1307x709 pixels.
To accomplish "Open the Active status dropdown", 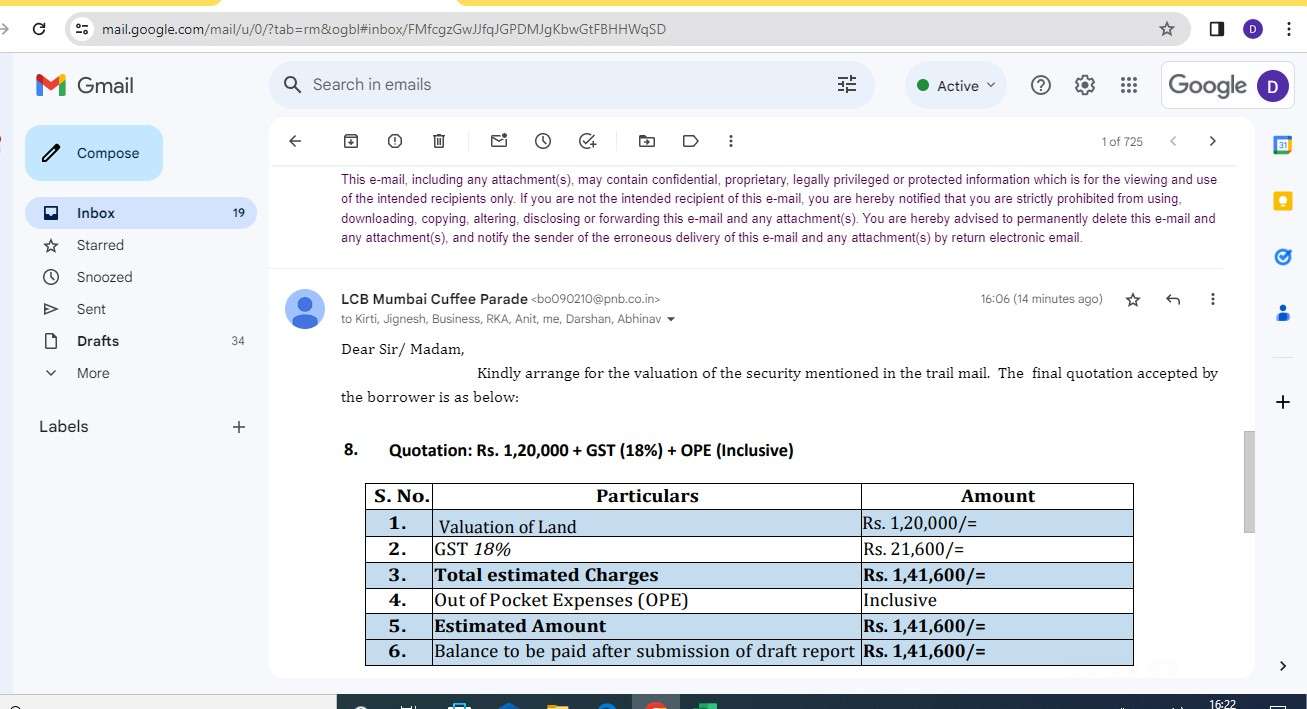I will coord(956,86).
